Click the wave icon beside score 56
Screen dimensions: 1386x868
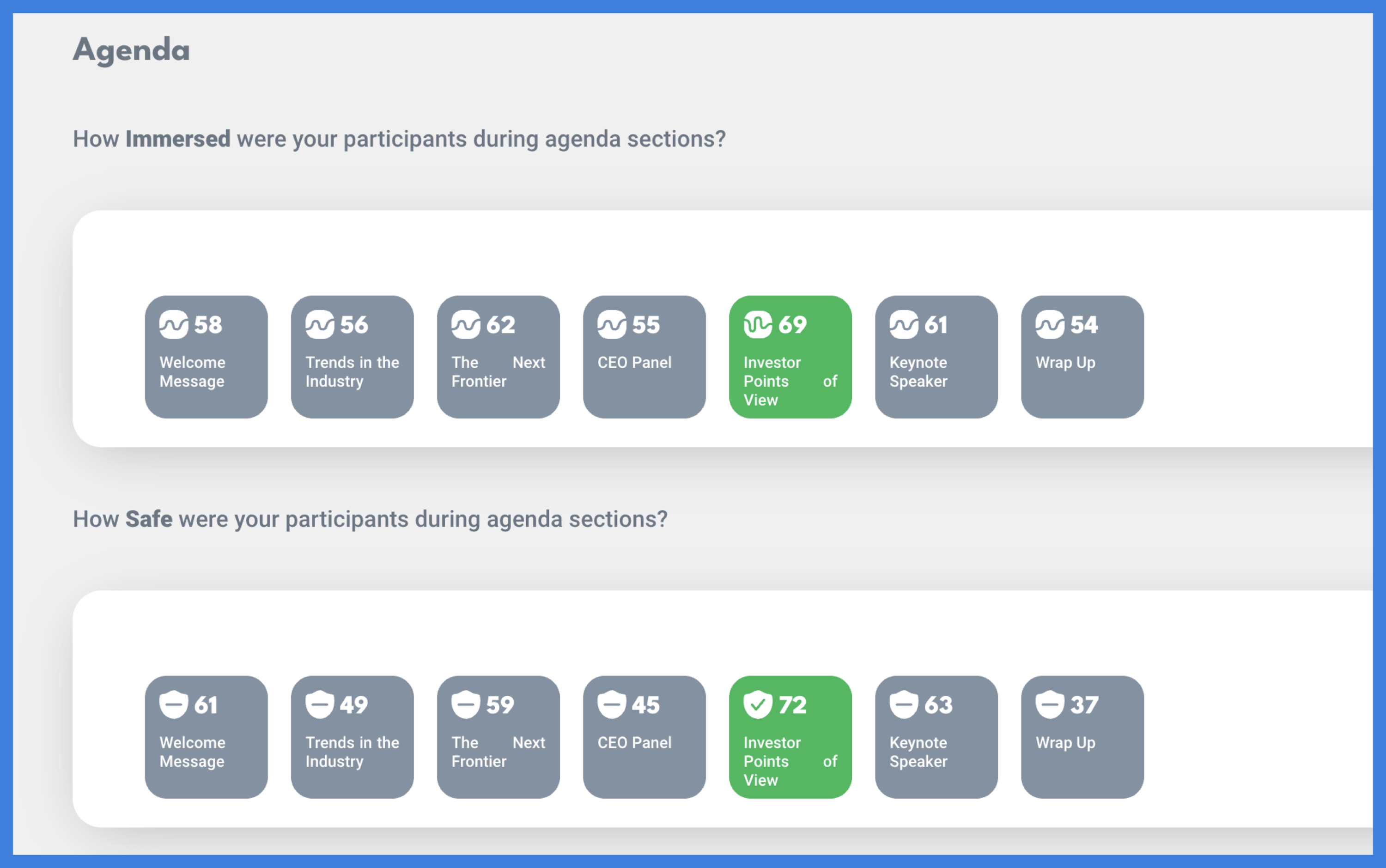click(319, 325)
